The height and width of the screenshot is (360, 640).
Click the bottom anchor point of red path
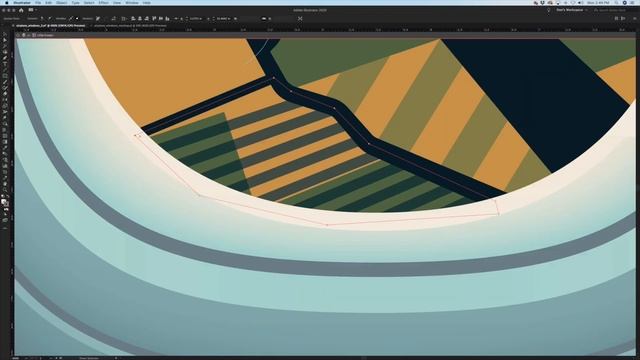[327, 224]
